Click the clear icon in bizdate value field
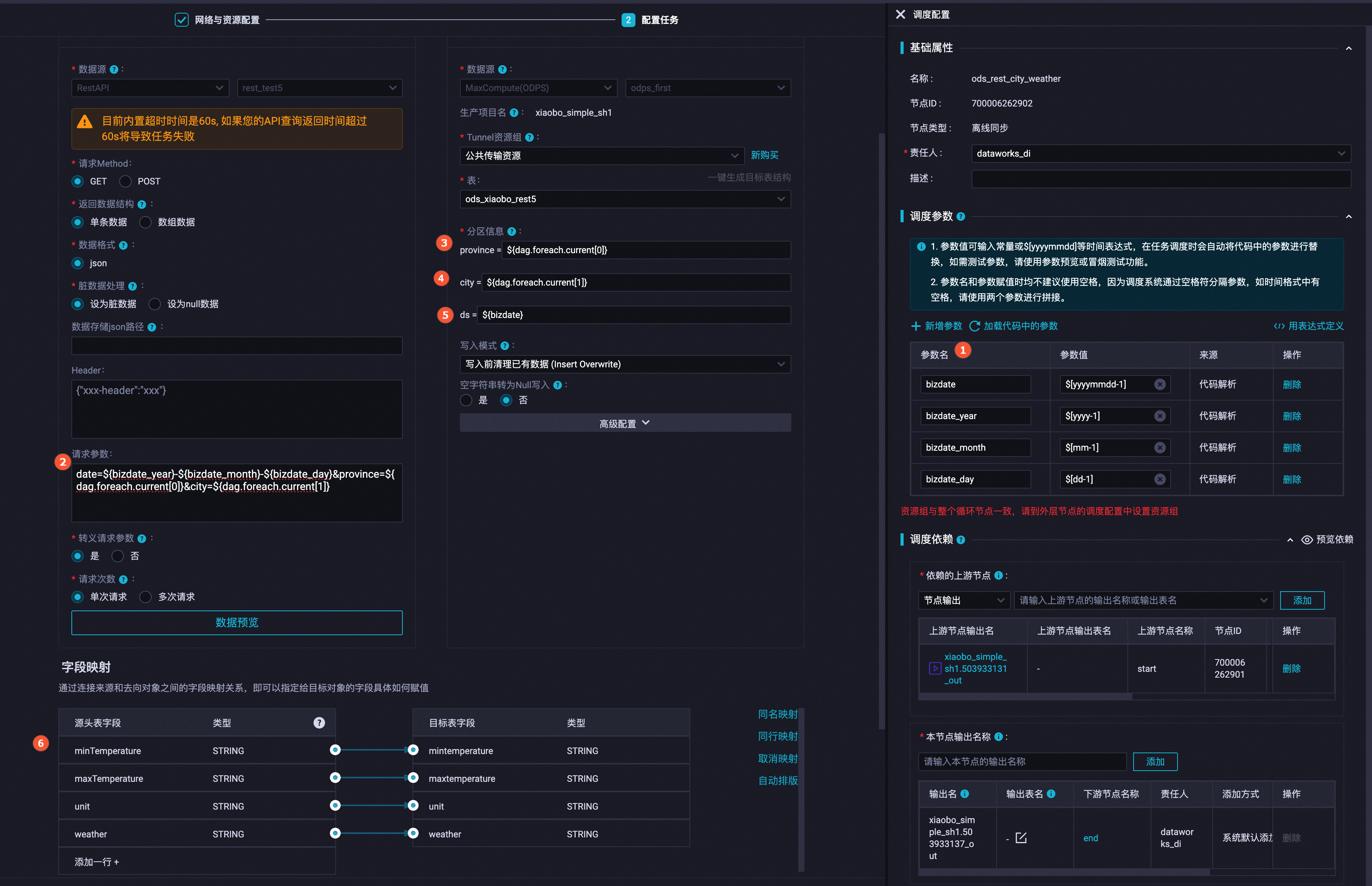Viewport: 1372px width, 886px height. [1160, 384]
